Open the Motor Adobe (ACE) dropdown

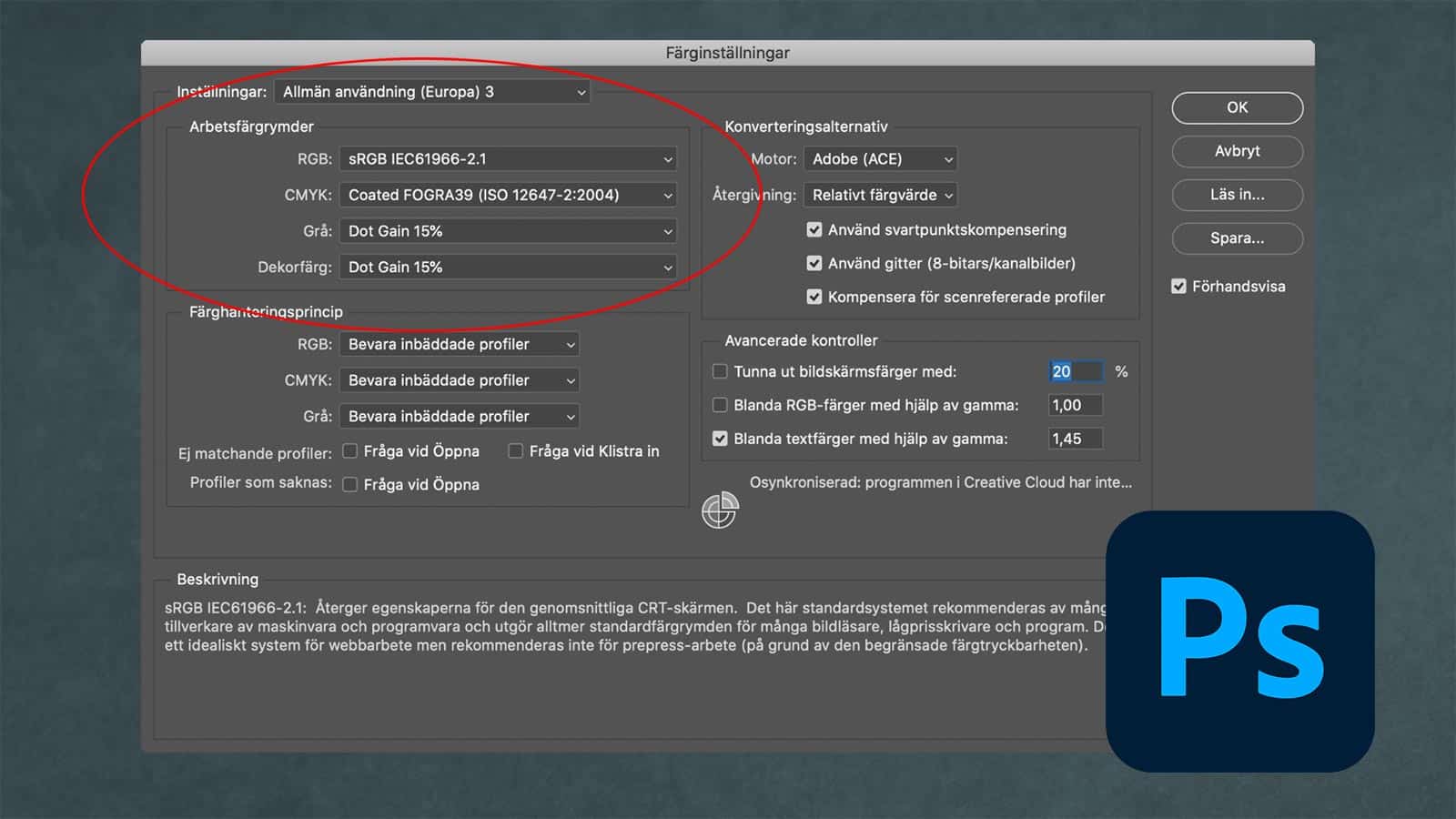(881, 159)
